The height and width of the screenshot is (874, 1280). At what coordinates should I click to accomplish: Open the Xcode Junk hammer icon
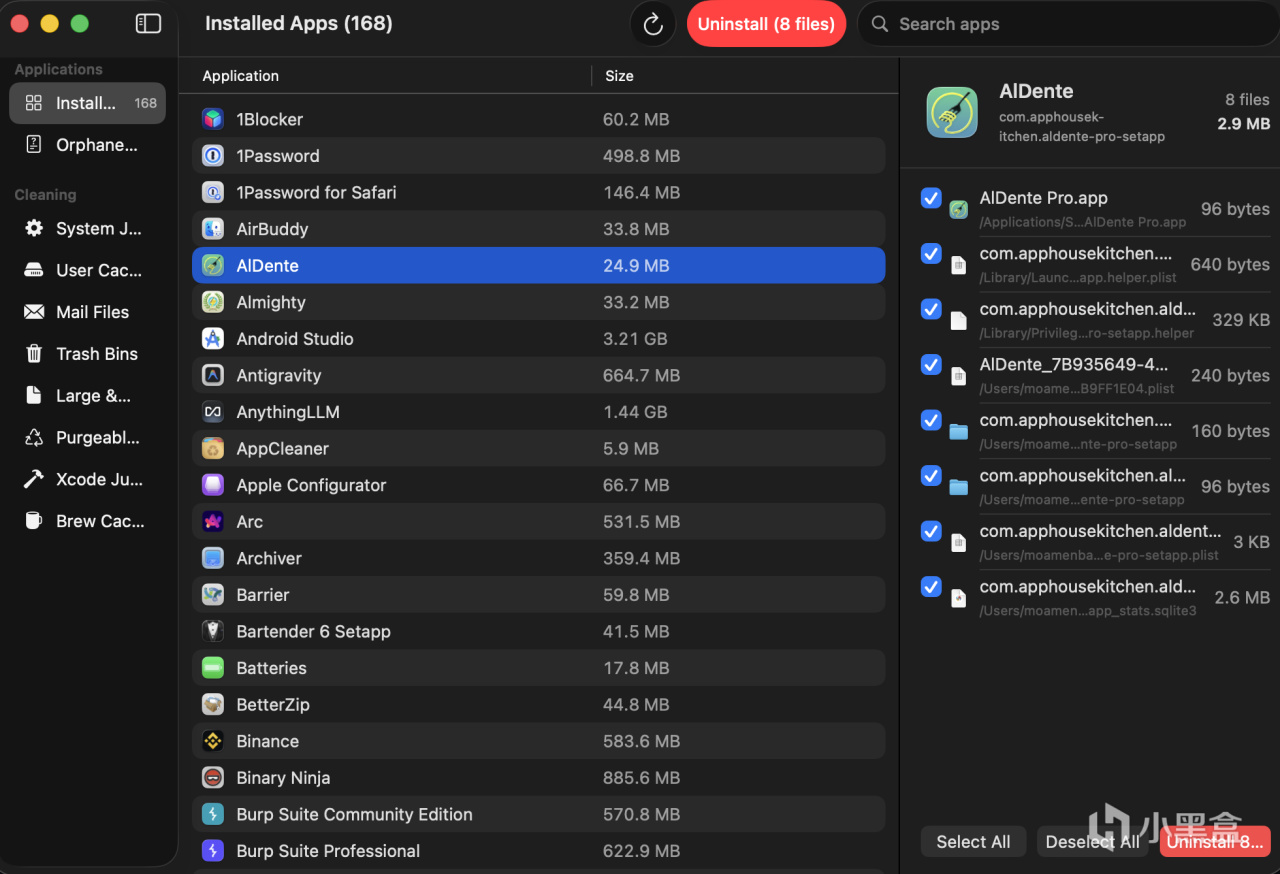34,480
